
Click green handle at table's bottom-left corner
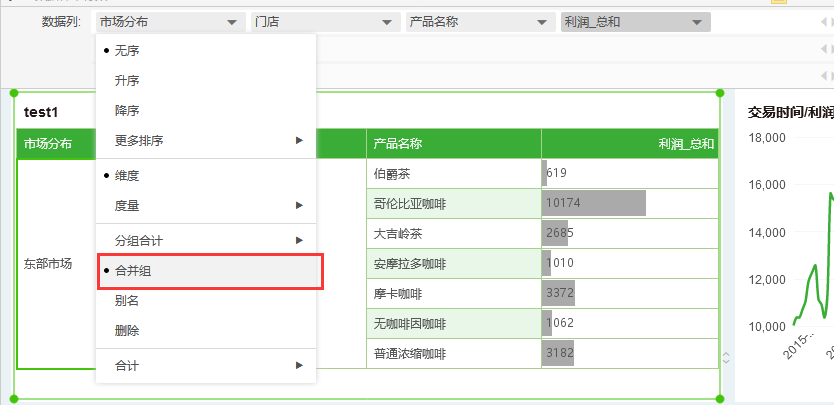14,399
